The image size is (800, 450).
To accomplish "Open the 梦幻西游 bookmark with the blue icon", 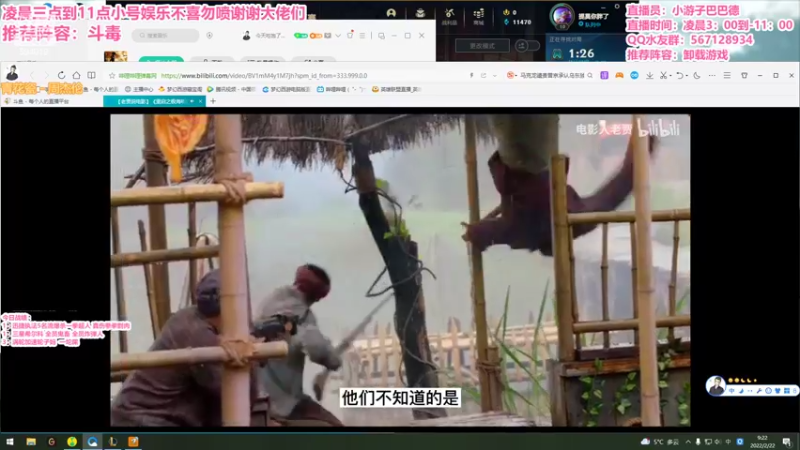I will [x=286, y=89].
